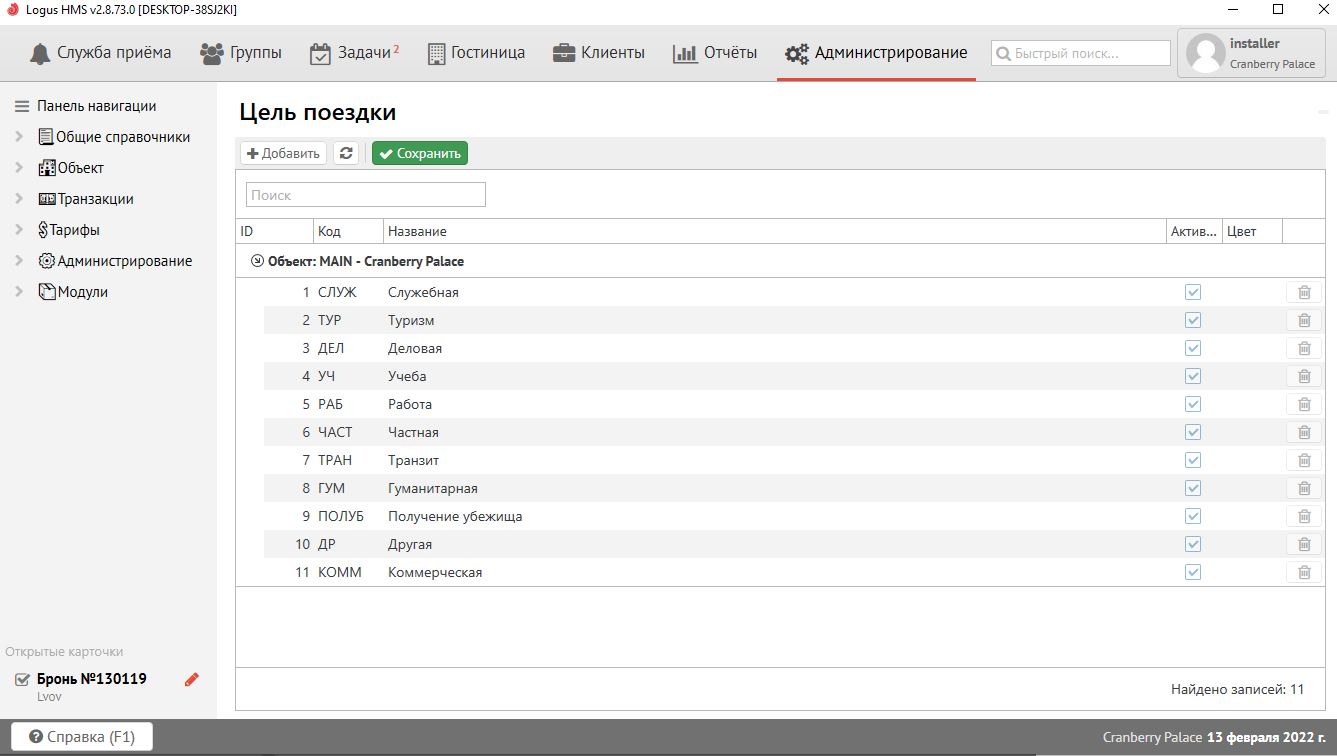Expand the Общие справочники tree node
This screenshot has height=756, width=1337.
[19, 137]
